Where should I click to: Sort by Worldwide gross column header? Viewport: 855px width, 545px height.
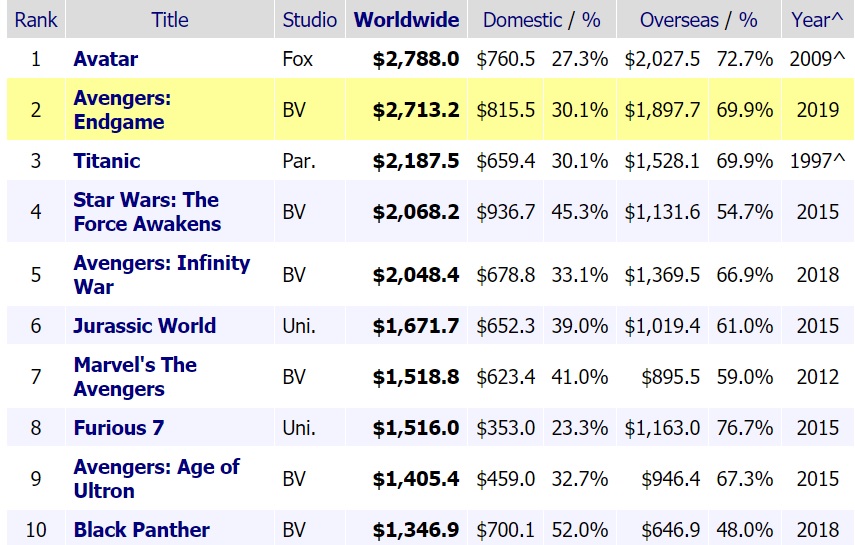point(407,20)
